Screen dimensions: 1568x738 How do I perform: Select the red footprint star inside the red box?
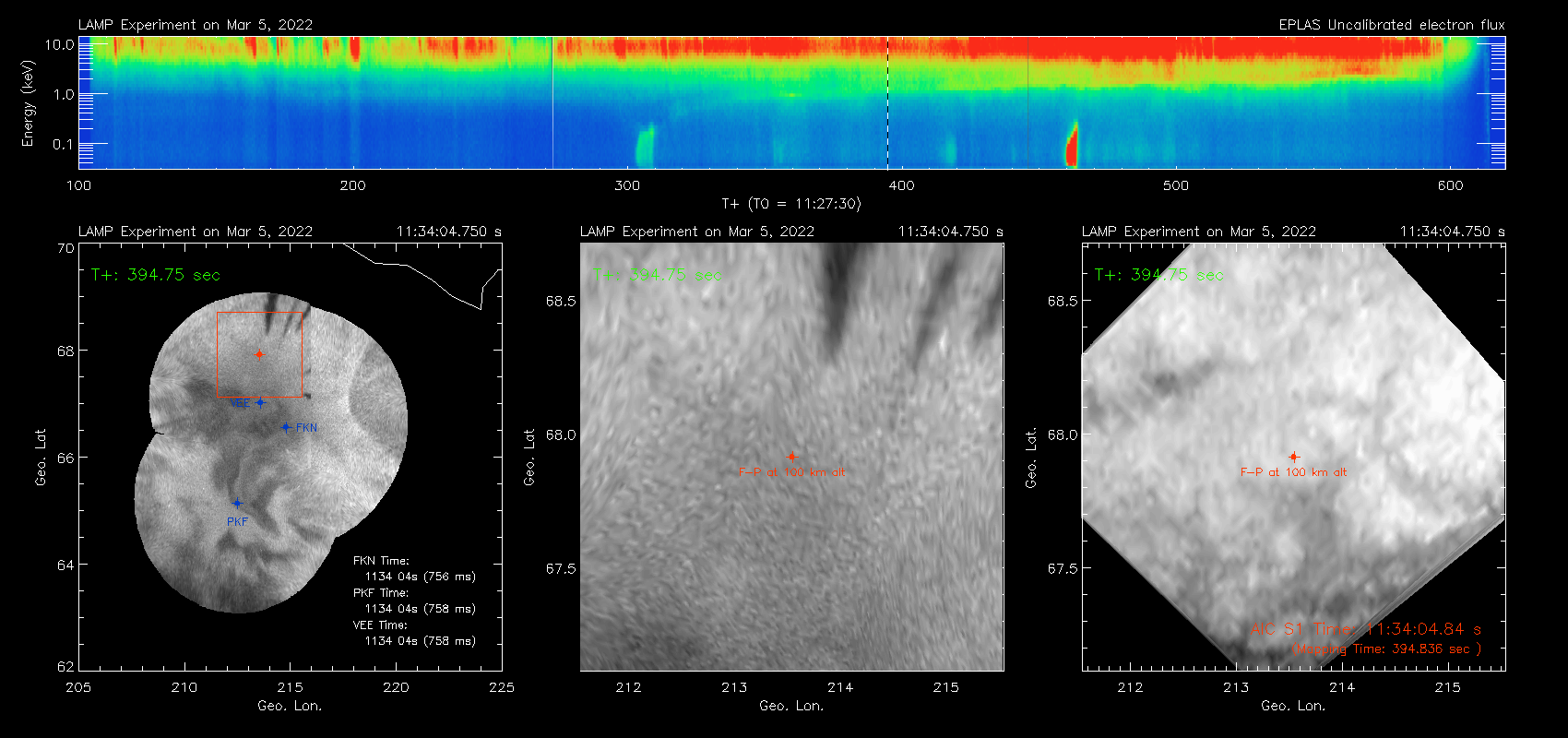[x=260, y=354]
